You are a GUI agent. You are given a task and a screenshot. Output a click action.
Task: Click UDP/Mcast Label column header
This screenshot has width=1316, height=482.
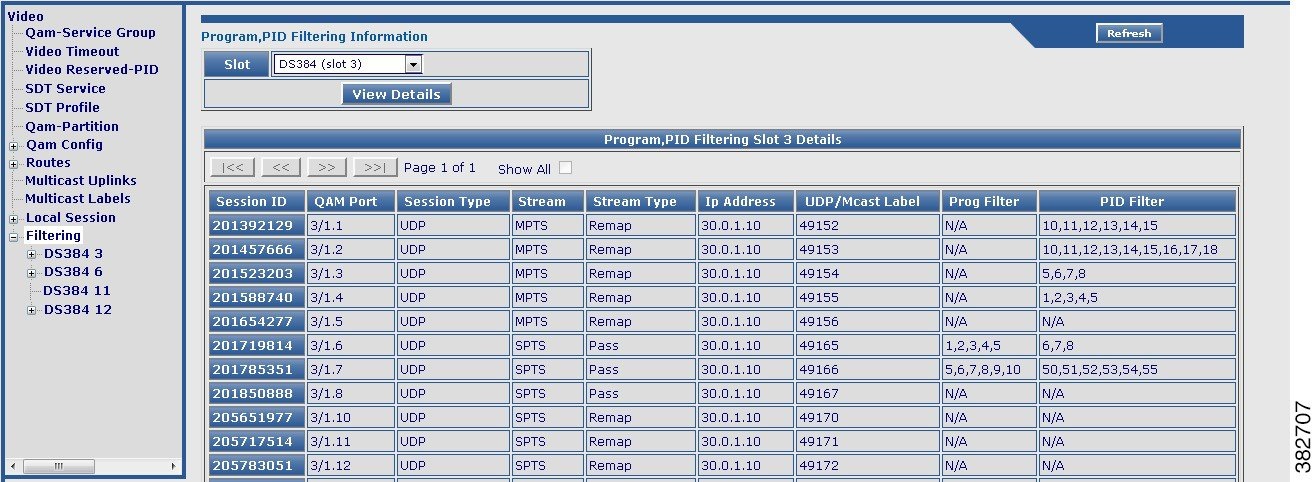[x=868, y=201]
